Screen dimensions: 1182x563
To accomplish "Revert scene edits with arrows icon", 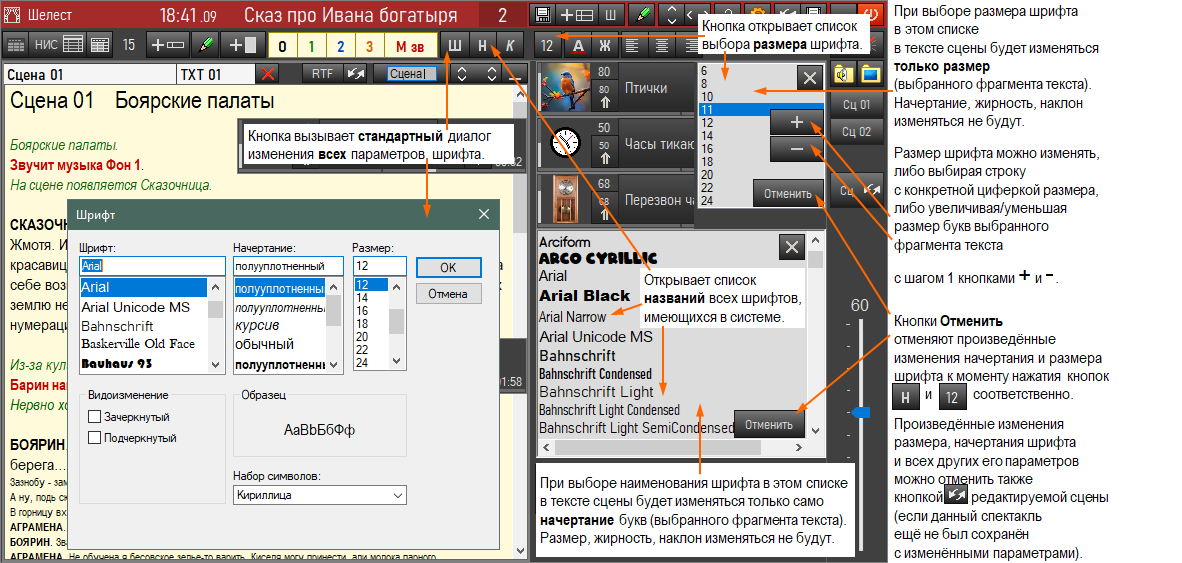I will tap(354, 74).
